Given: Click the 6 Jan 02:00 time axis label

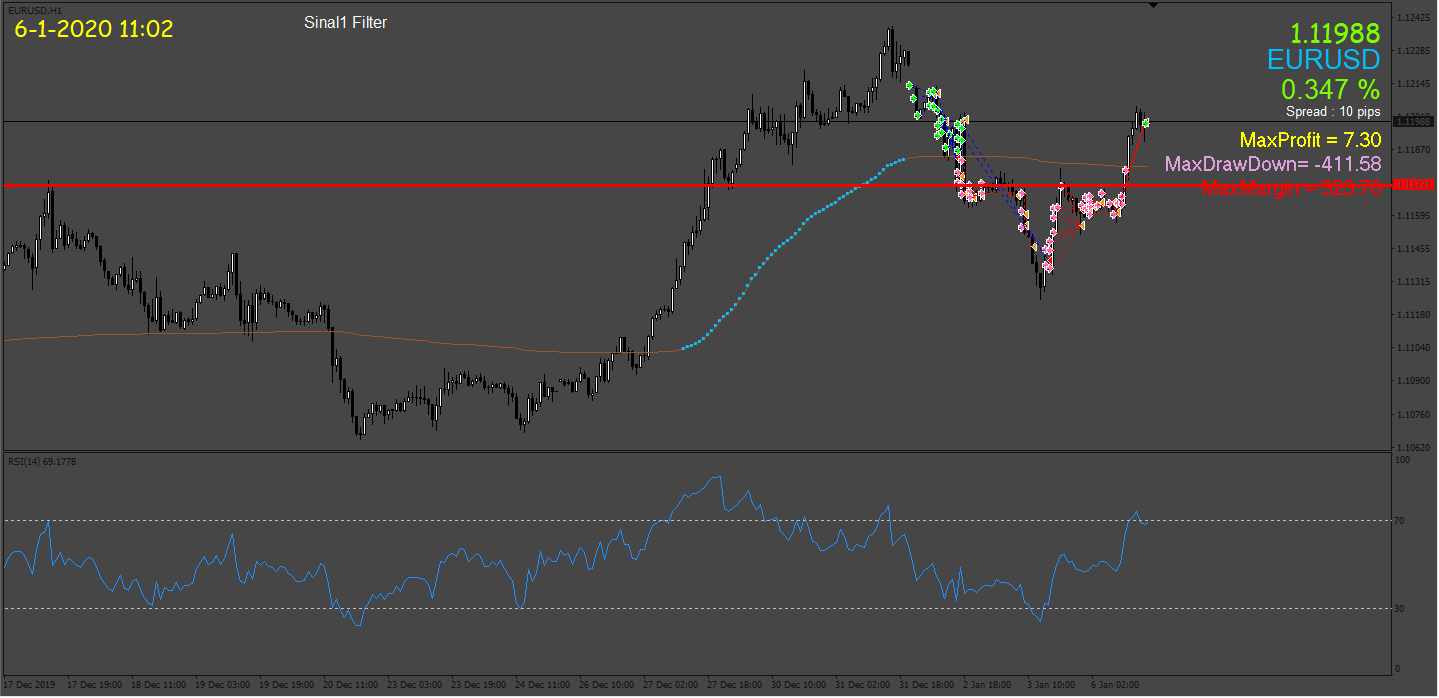Looking at the screenshot, I should 1115,686.
